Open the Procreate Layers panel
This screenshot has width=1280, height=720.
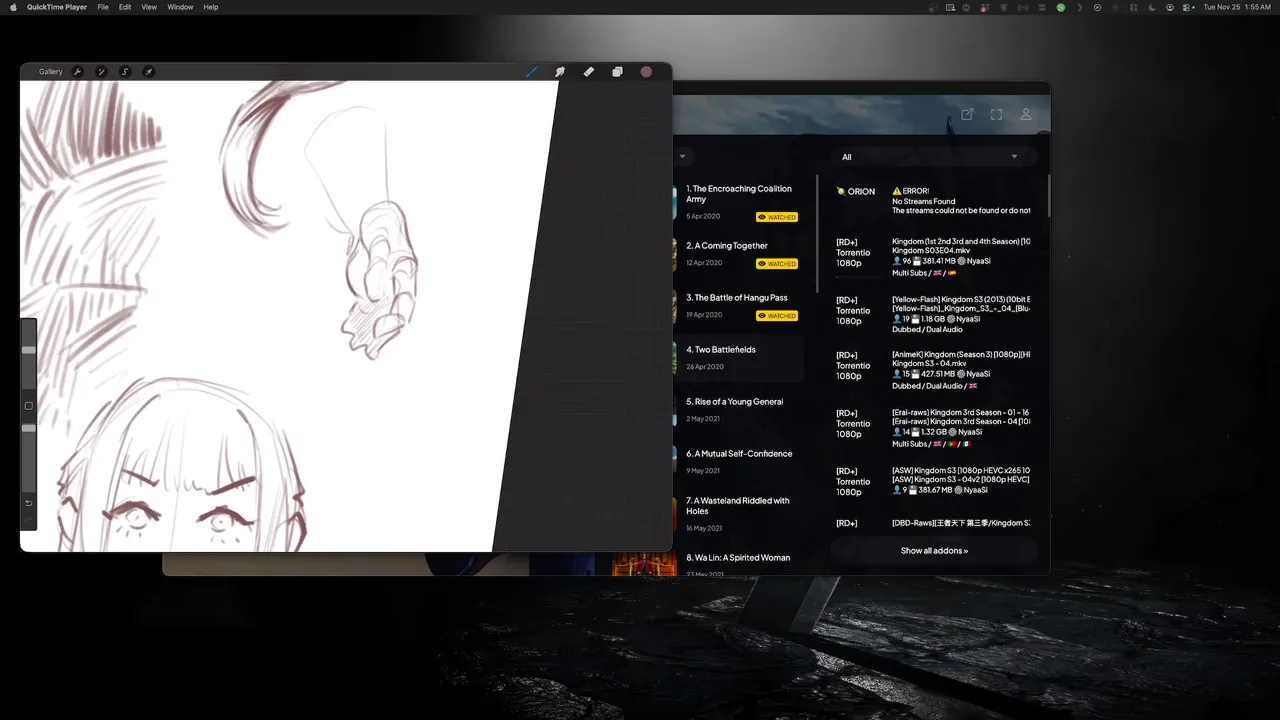point(617,72)
